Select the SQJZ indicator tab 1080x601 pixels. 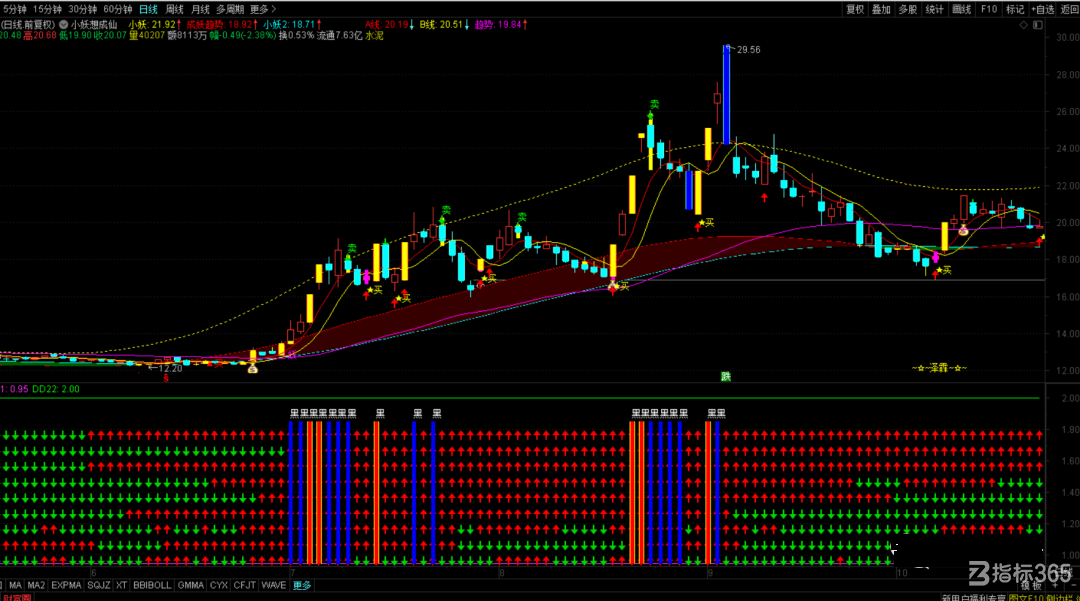98,585
